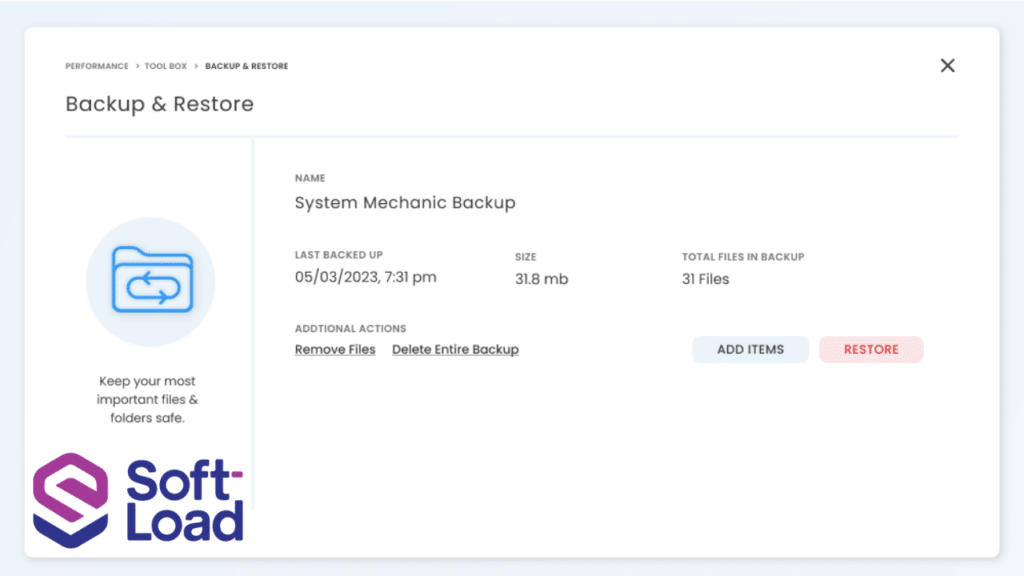Click the Soft-Load hexagon logo
Viewport: 1024px width, 576px height.
71,500
